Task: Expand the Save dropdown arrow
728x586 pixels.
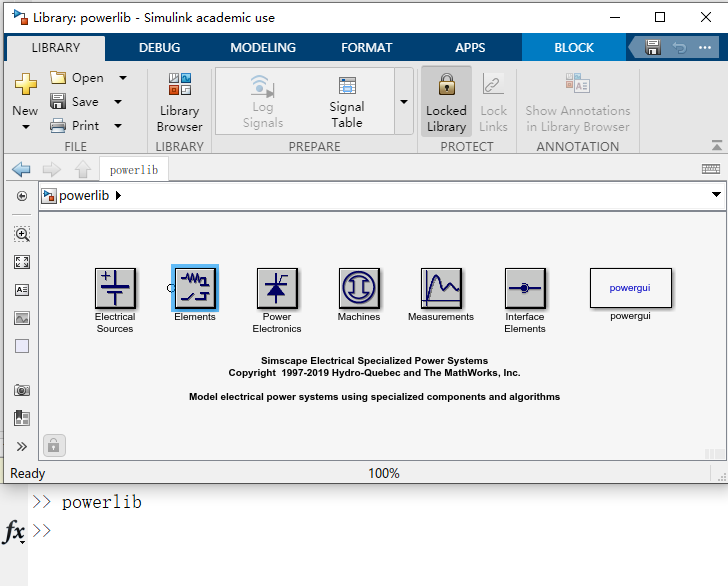Action: pos(118,101)
